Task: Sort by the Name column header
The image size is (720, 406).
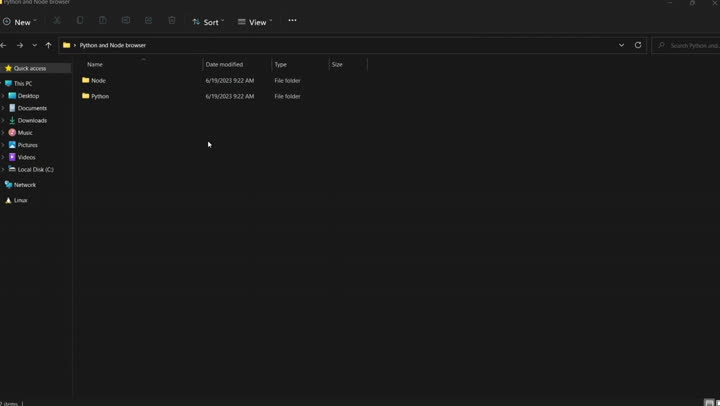Action: (95, 64)
